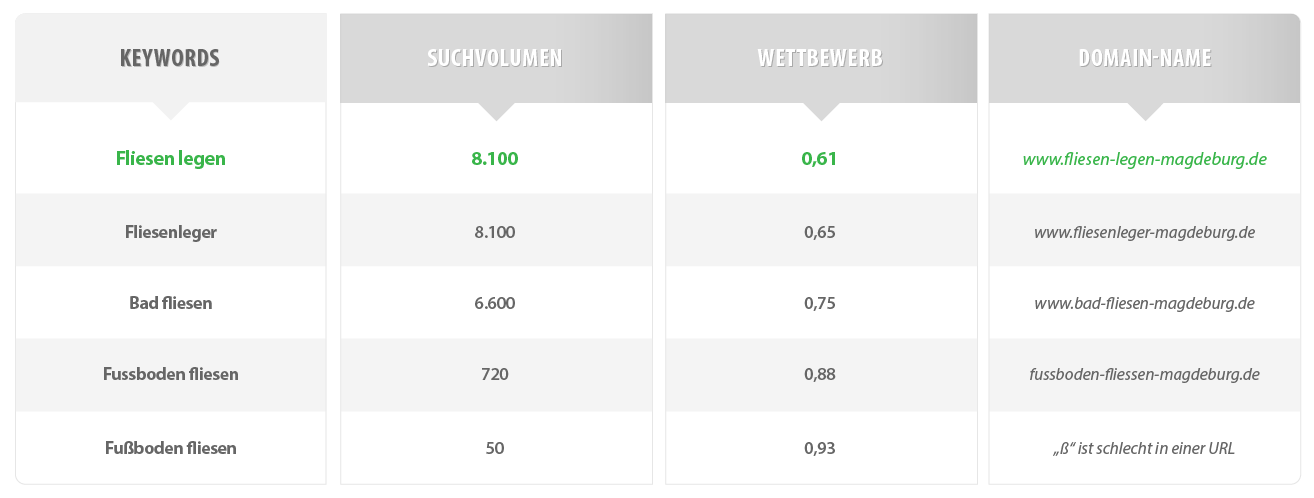1314x498 pixels.
Task: Click the arrow below SUCHVOLUMEN header
Action: [495, 111]
